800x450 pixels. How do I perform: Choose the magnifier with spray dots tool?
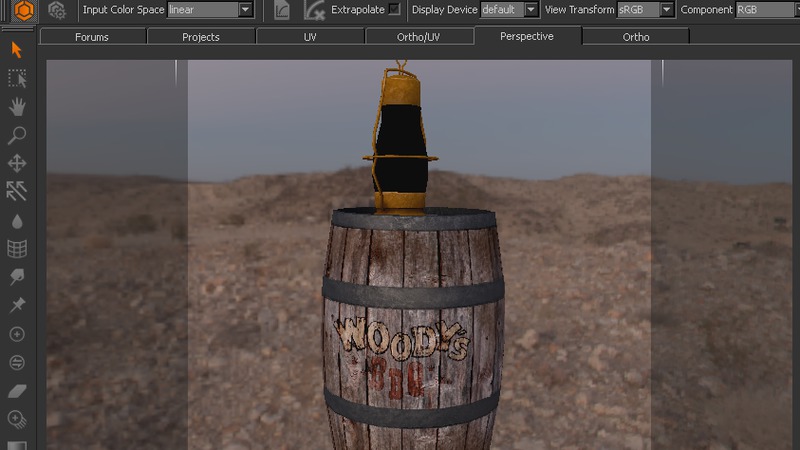(x=17, y=419)
